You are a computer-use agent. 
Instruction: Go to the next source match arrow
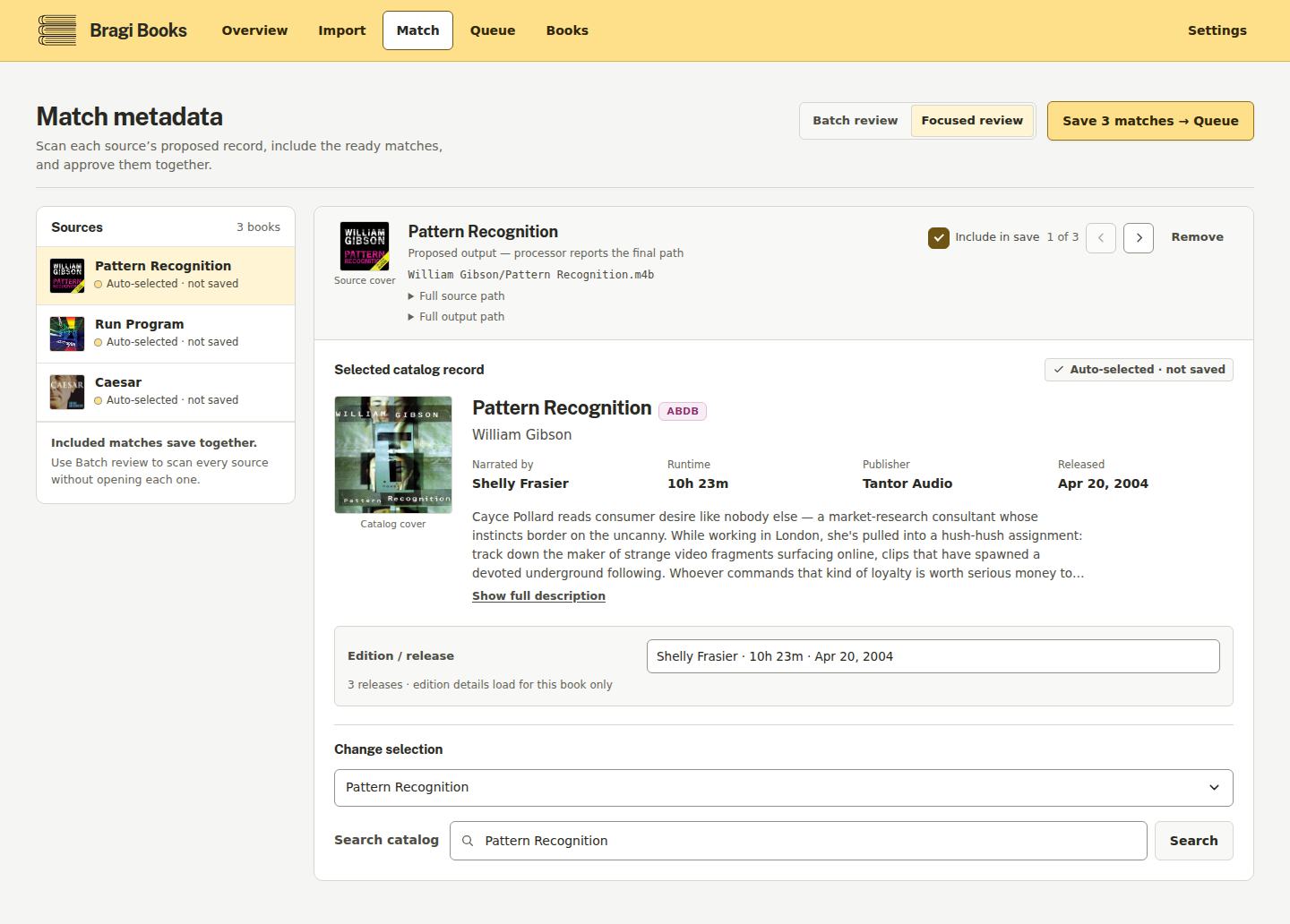coord(1139,238)
